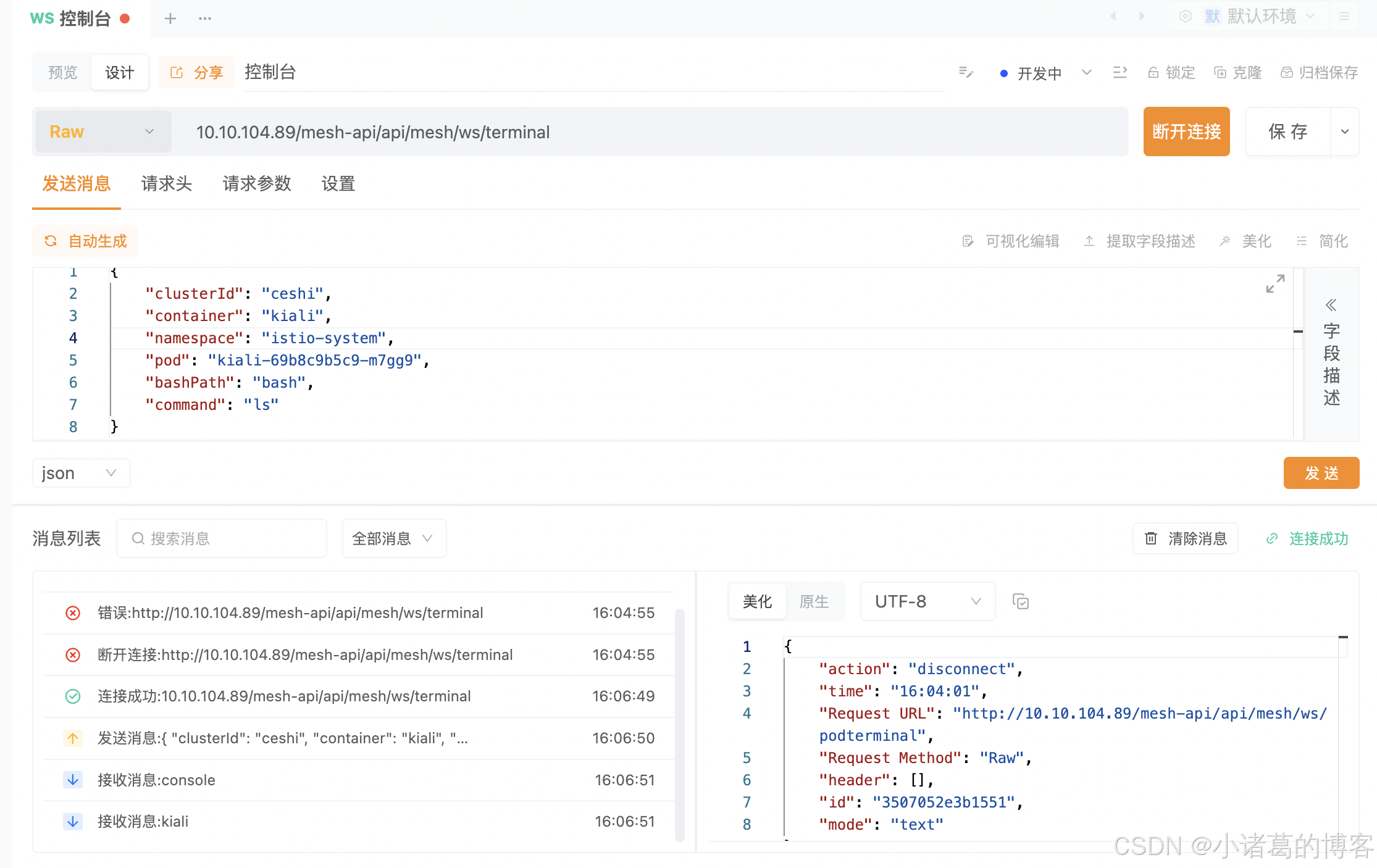Open new tab with plus icon
Viewport: 1377px width, 868px height.
pyautogui.click(x=170, y=19)
